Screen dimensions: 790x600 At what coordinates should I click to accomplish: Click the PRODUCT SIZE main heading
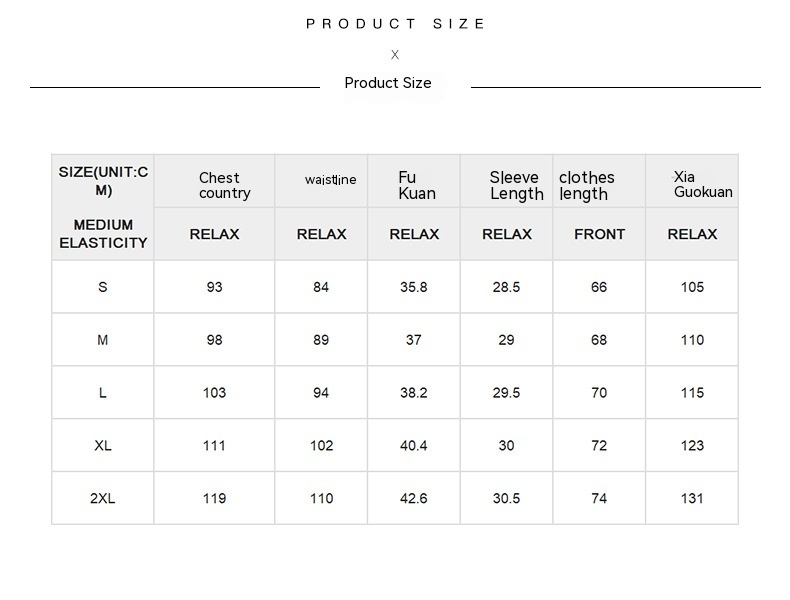396,24
